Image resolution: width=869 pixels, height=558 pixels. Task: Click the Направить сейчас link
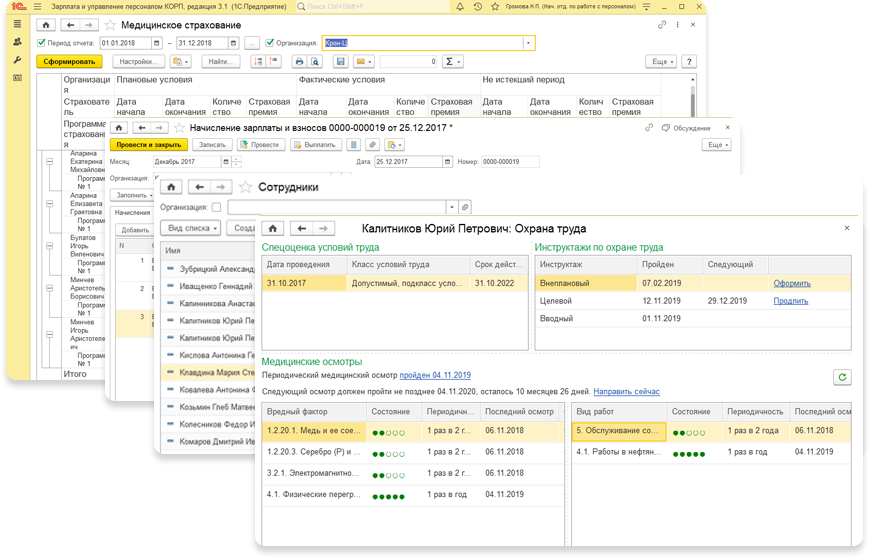coord(626,391)
